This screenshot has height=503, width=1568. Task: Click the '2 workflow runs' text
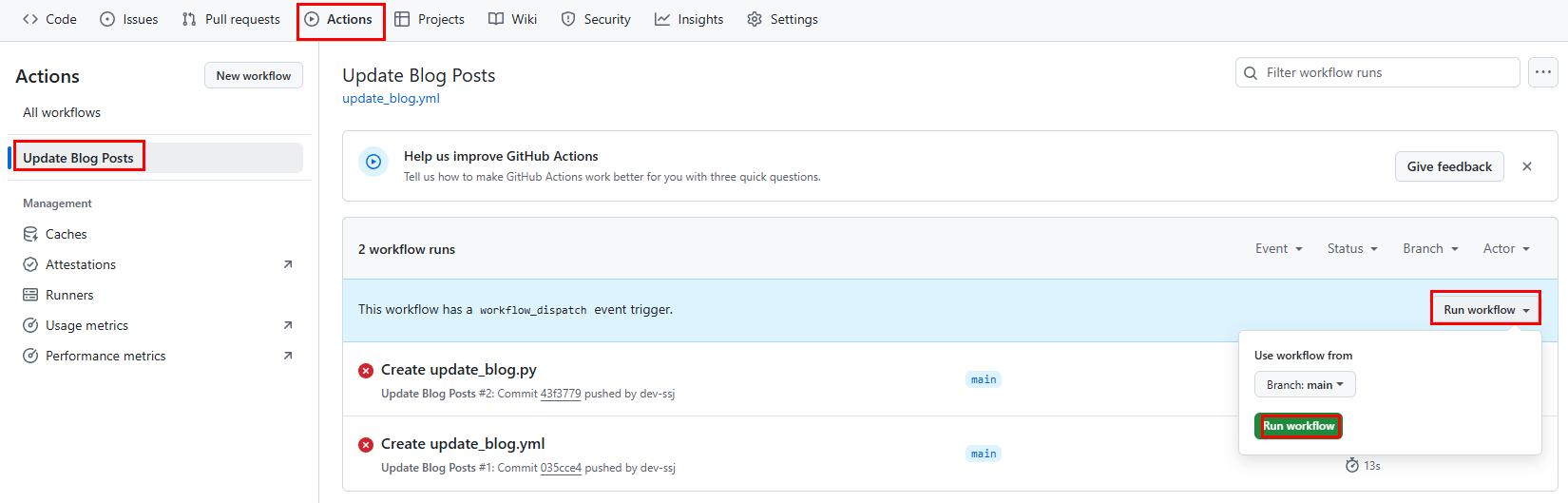(407, 249)
